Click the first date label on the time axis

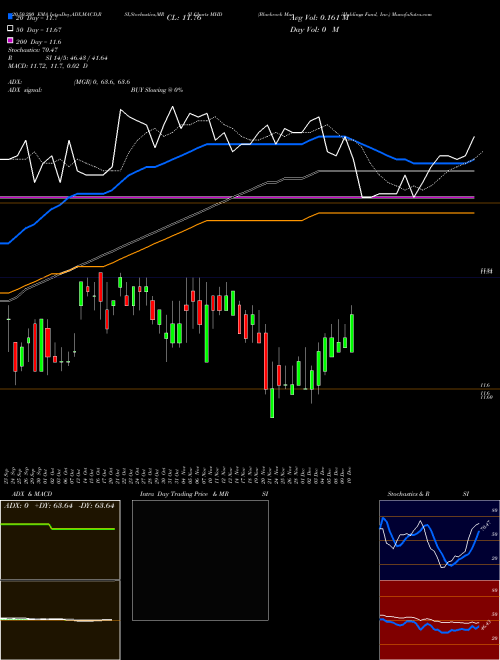coord(7,474)
